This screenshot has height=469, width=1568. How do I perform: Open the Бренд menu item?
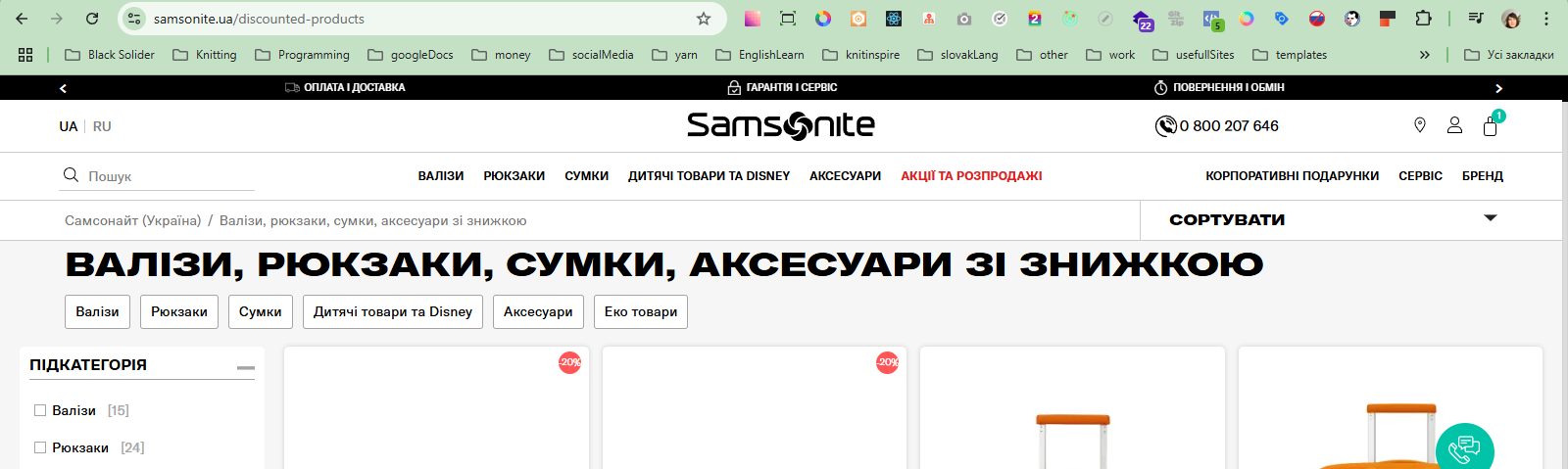click(x=1483, y=176)
